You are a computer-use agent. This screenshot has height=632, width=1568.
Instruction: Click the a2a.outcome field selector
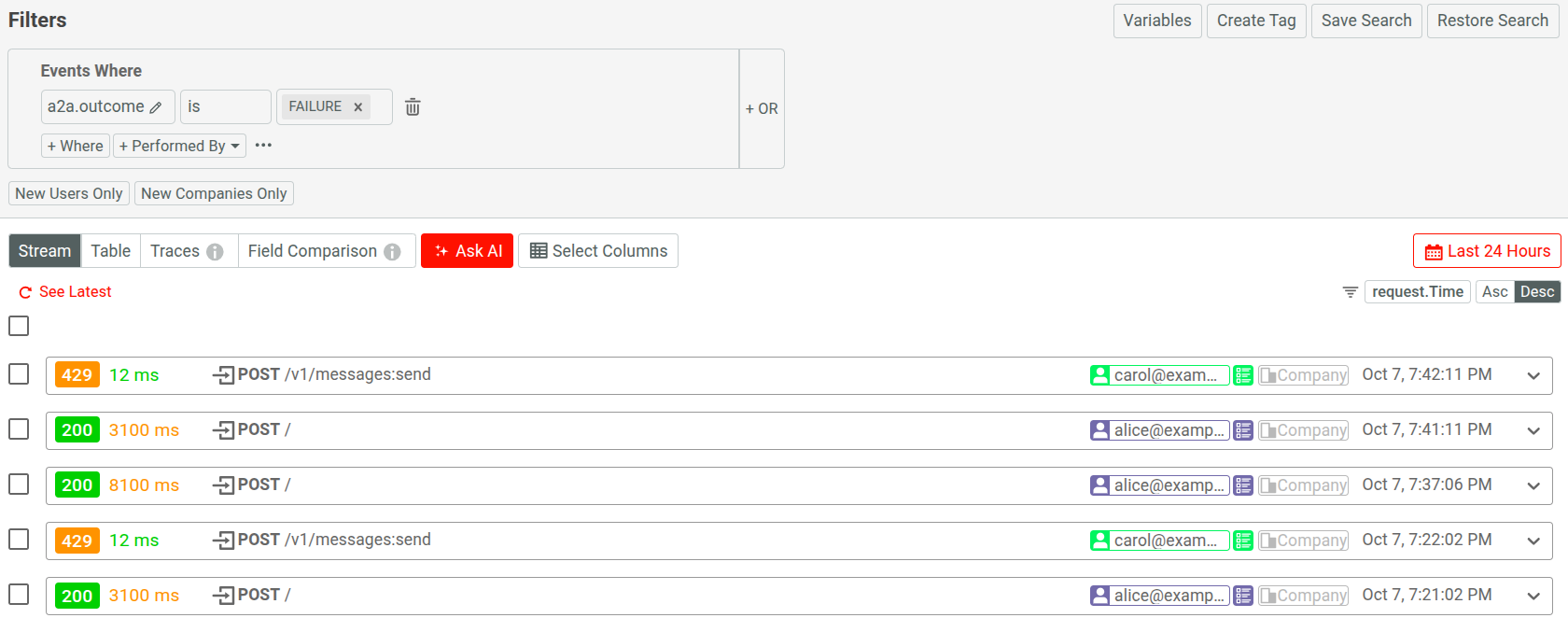(x=108, y=106)
